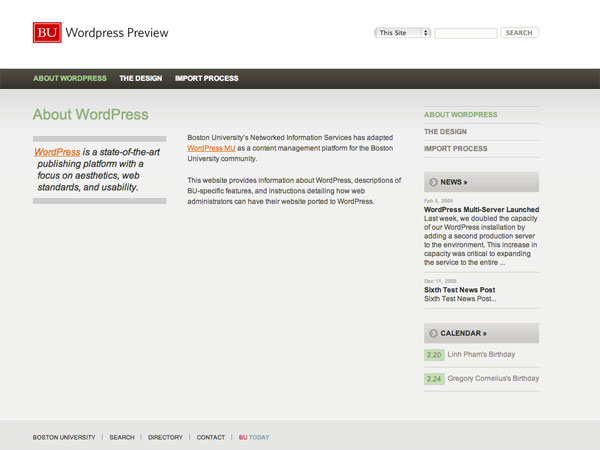This screenshot has width=600, height=450.
Task: Click the search text input field
Action: click(466, 33)
